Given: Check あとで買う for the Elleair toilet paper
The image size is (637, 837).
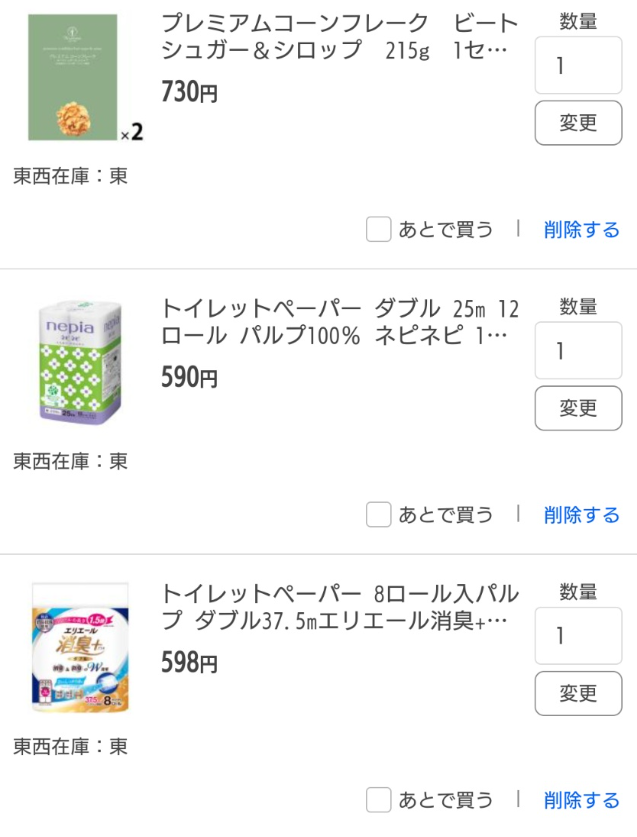Looking at the screenshot, I should point(379,800).
